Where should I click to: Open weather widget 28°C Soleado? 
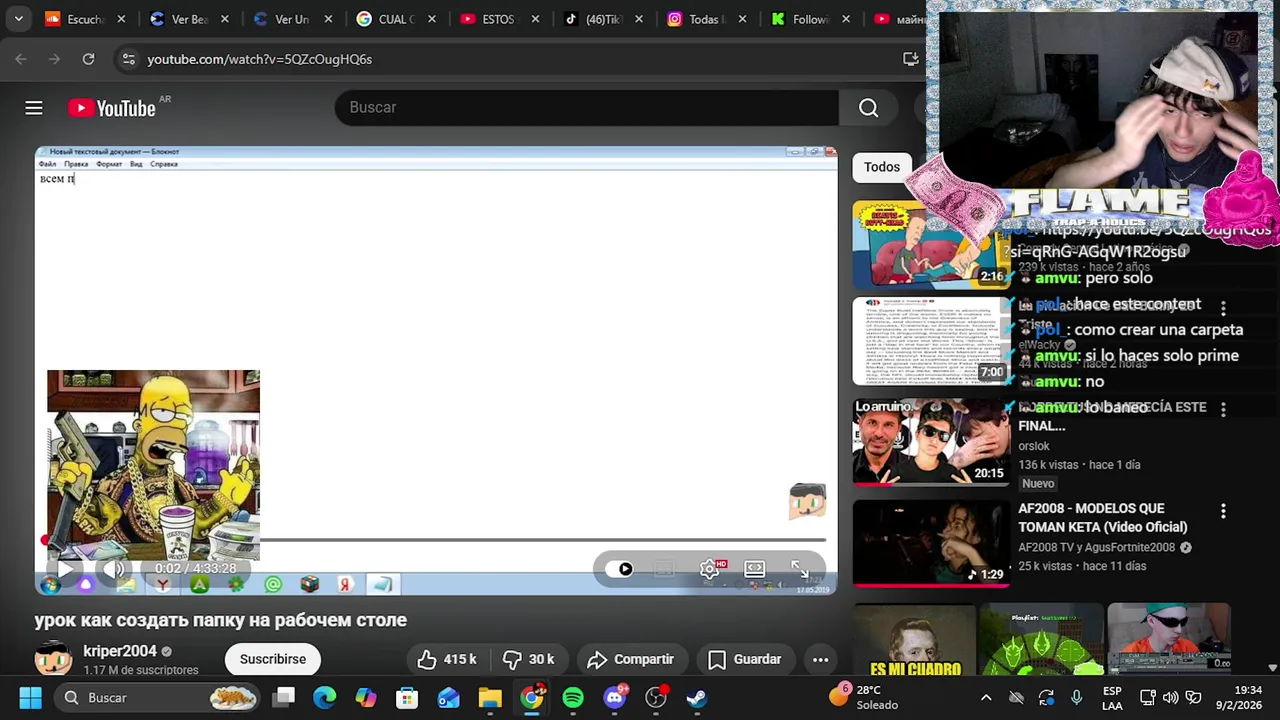pos(866,697)
